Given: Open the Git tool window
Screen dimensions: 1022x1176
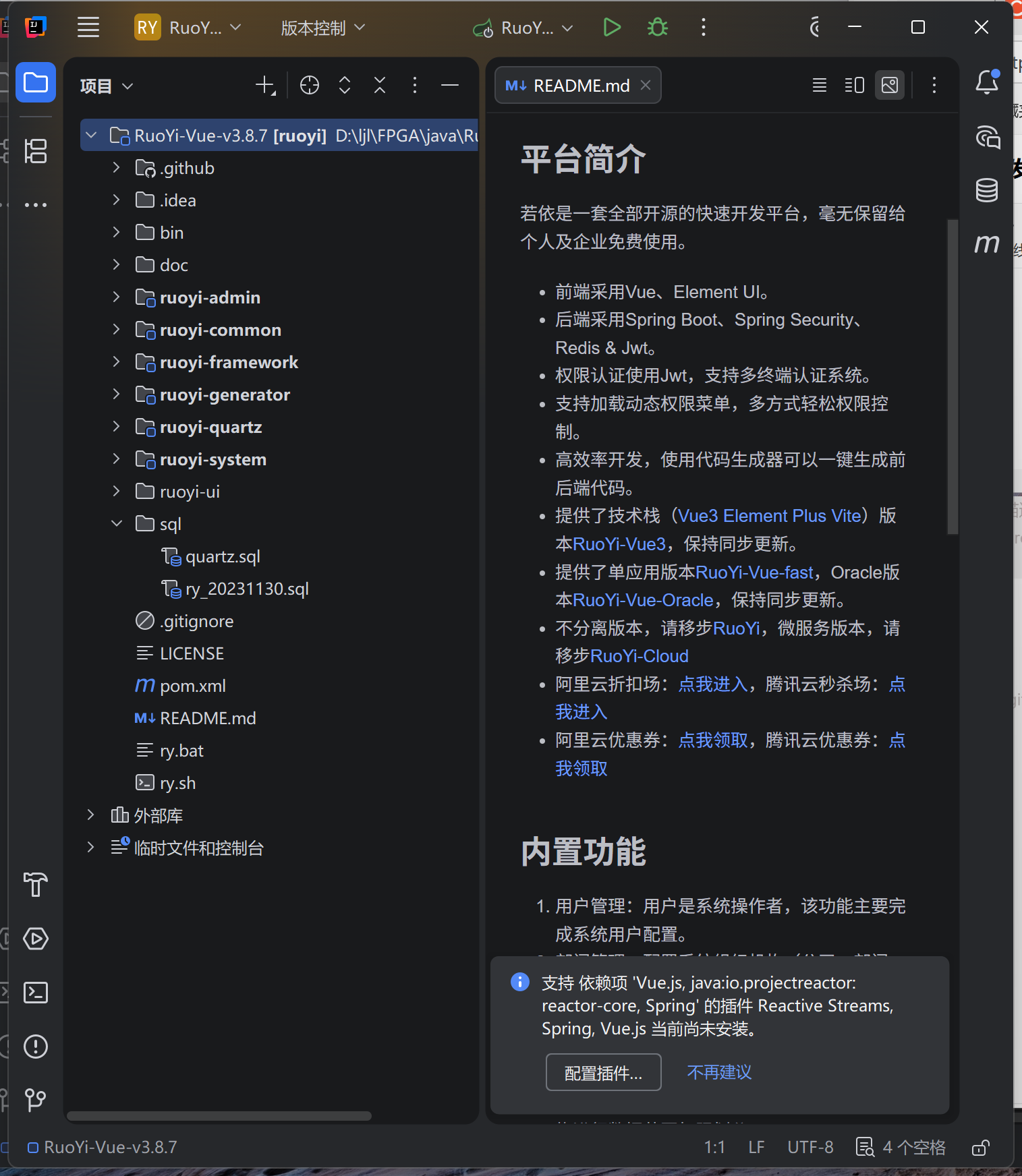Looking at the screenshot, I should [x=36, y=1100].
